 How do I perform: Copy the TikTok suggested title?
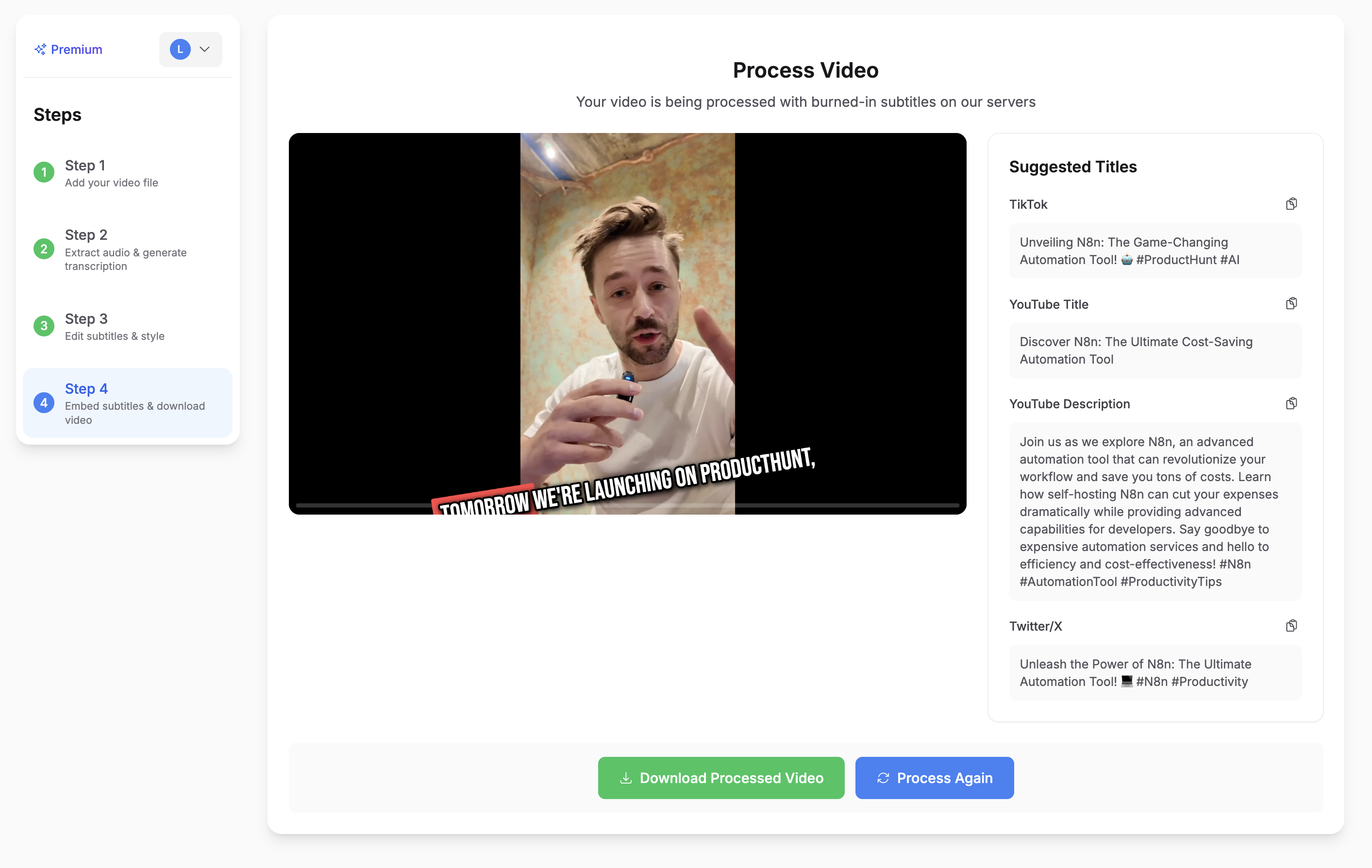pyautogui.click(x=1291, y=204)
